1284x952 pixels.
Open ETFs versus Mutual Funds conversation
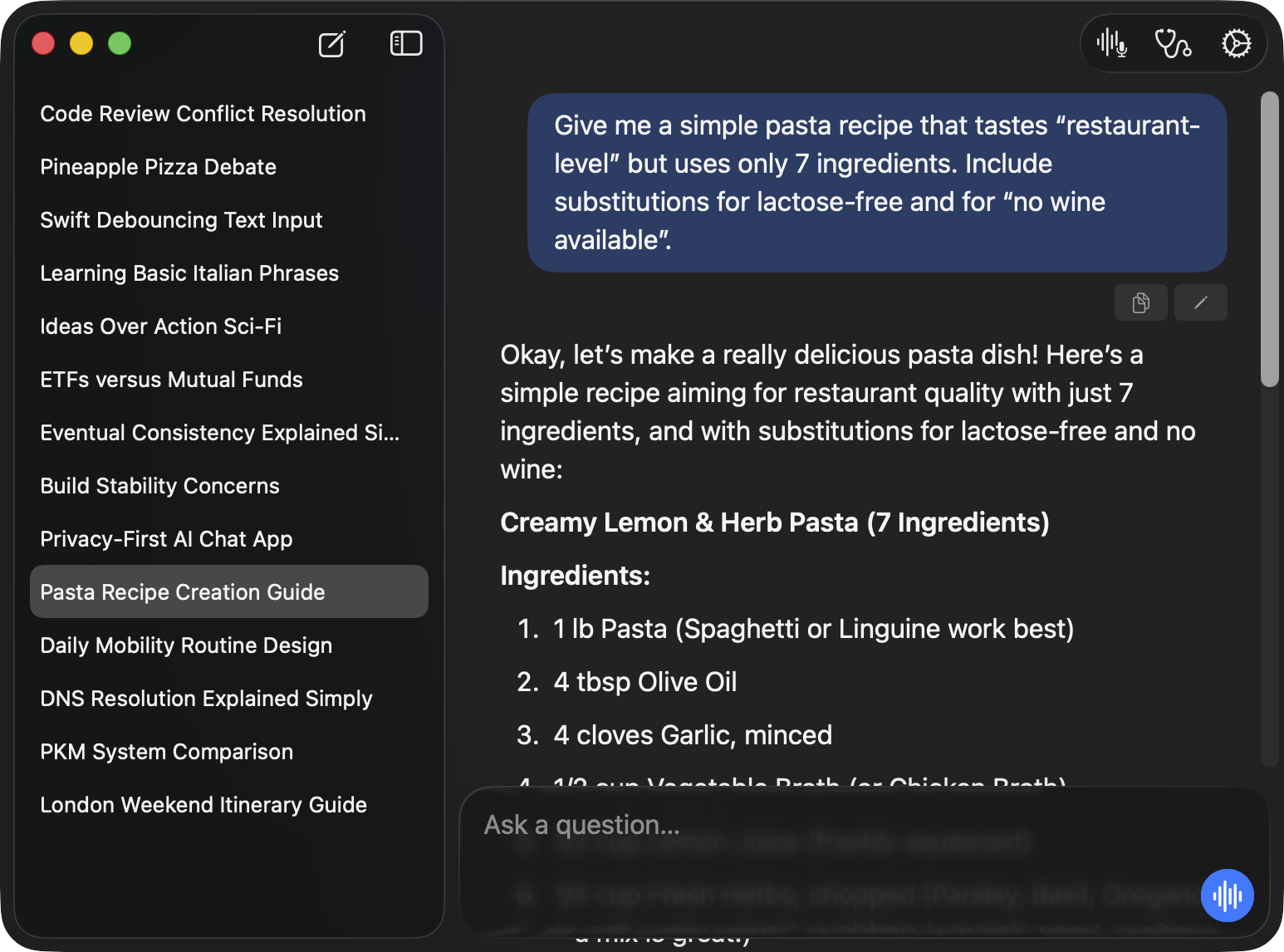(171, 380)
